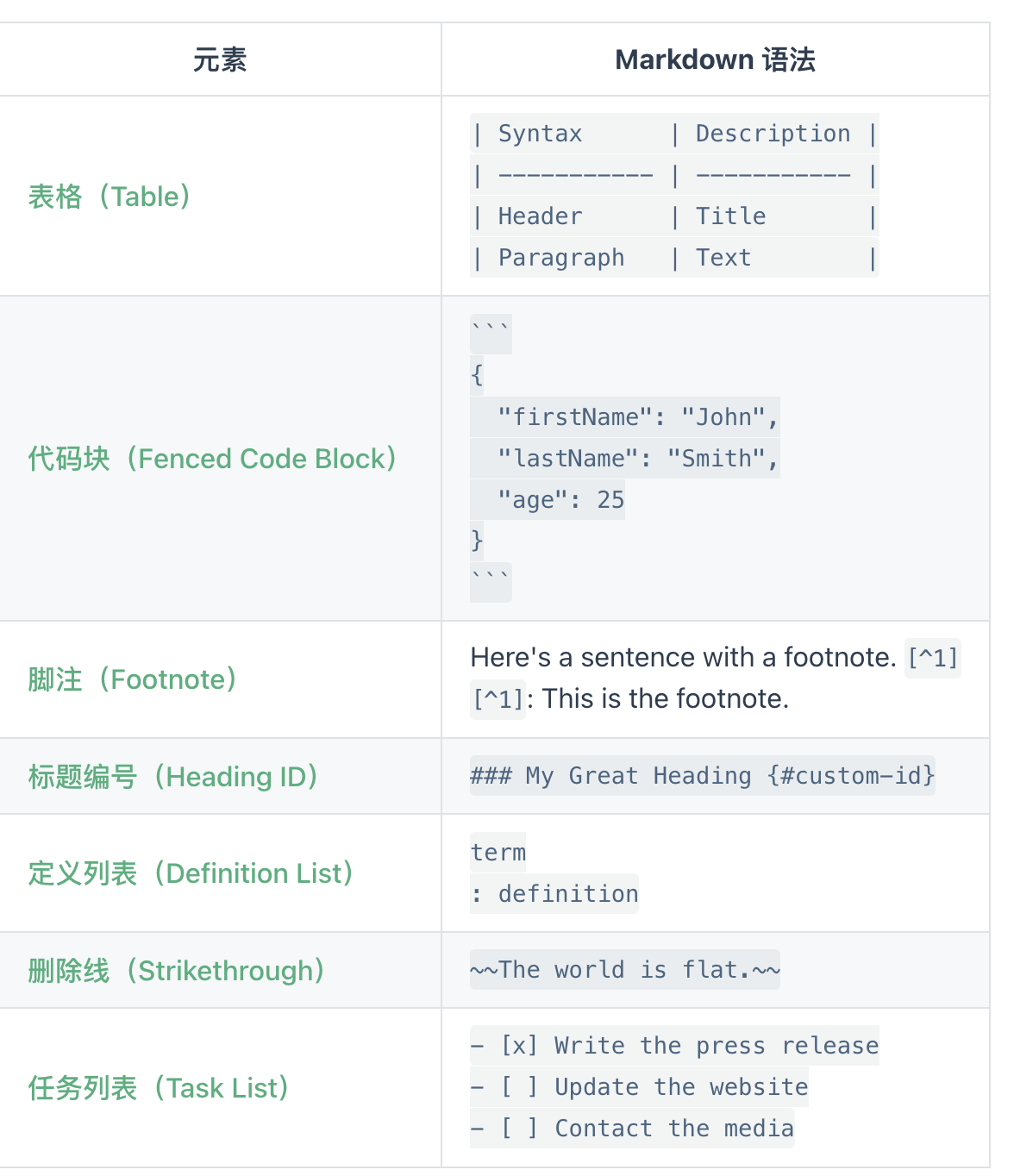This screenshot has height=1176, width=1014.
Task: Click the "### My Great Heading {#custom-id}" code
Action: [702, 776]
